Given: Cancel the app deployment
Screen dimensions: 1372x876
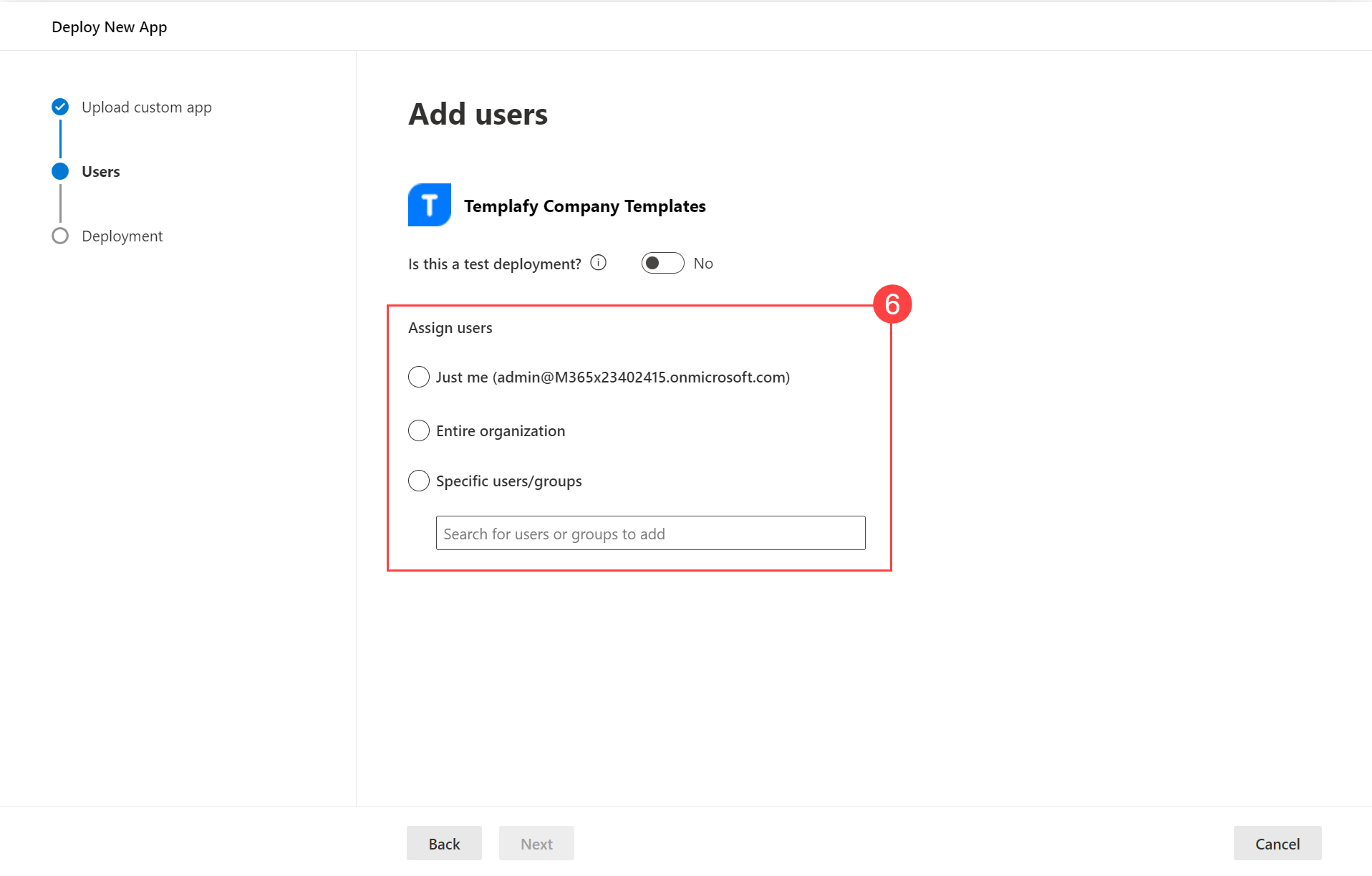Looking at the screenshot, I should click(x=1277, y=843).
